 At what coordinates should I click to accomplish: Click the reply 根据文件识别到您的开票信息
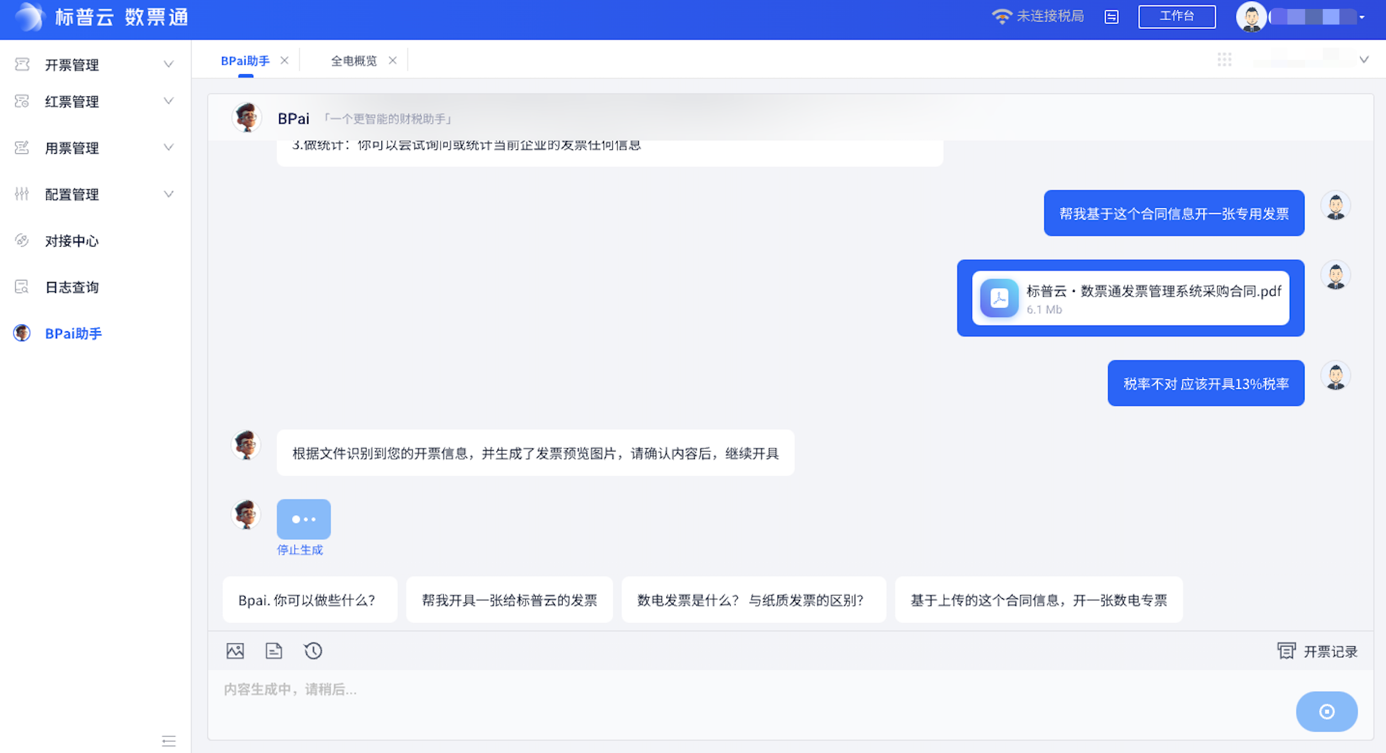(x=535, y=453)
